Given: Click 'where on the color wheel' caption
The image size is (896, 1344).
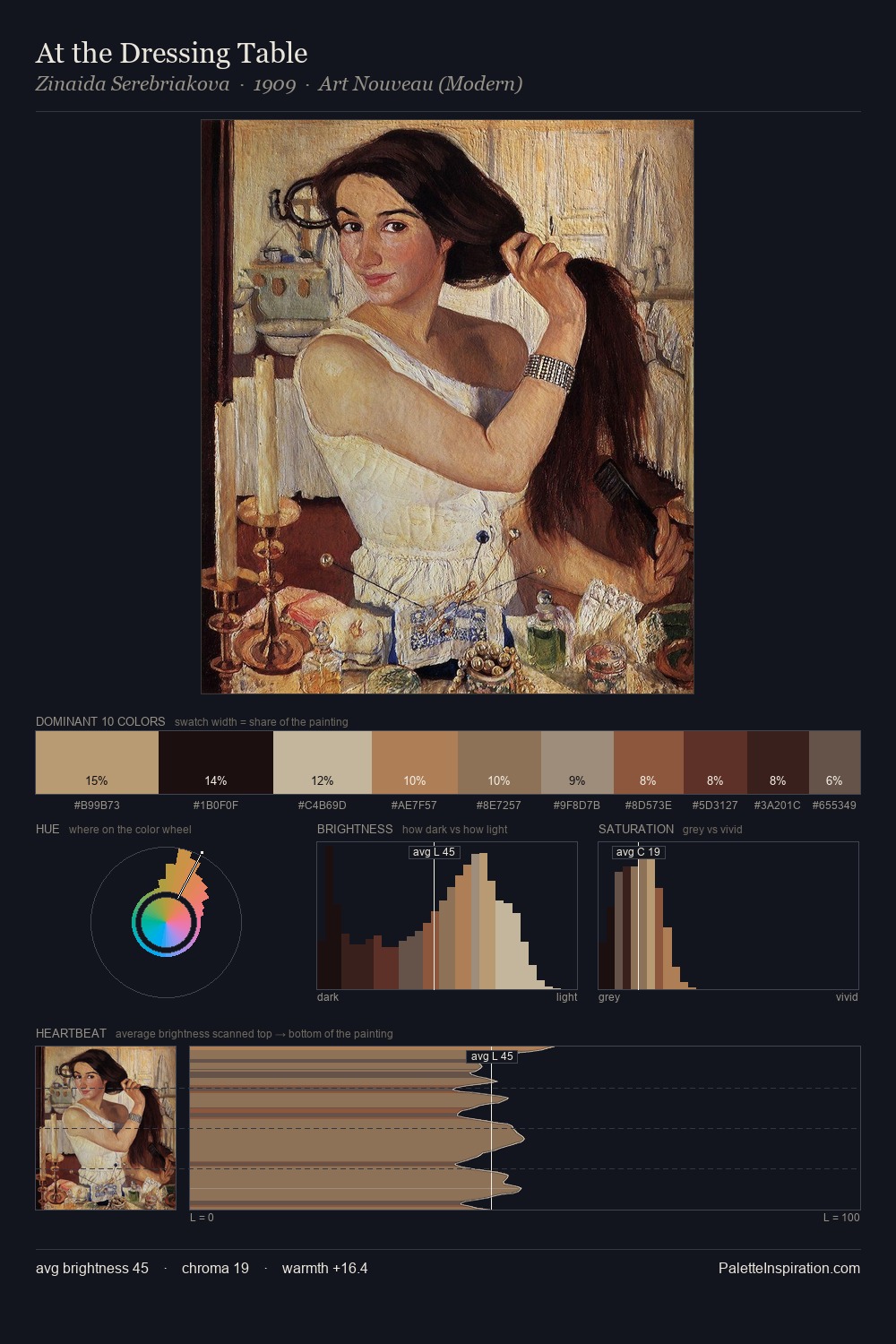Looking at the screenshot, I should (130, 830).
